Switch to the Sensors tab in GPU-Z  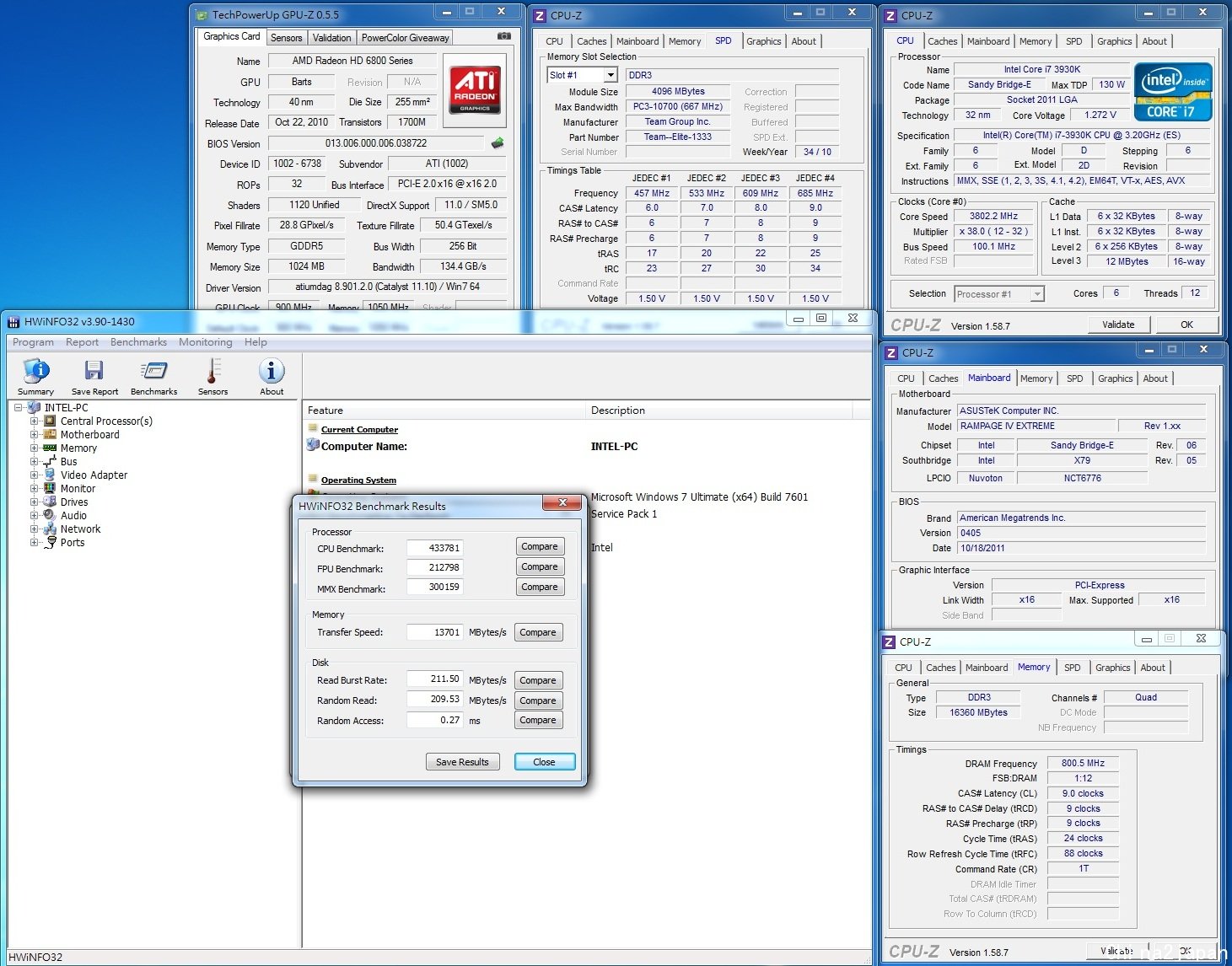point(286,38)
